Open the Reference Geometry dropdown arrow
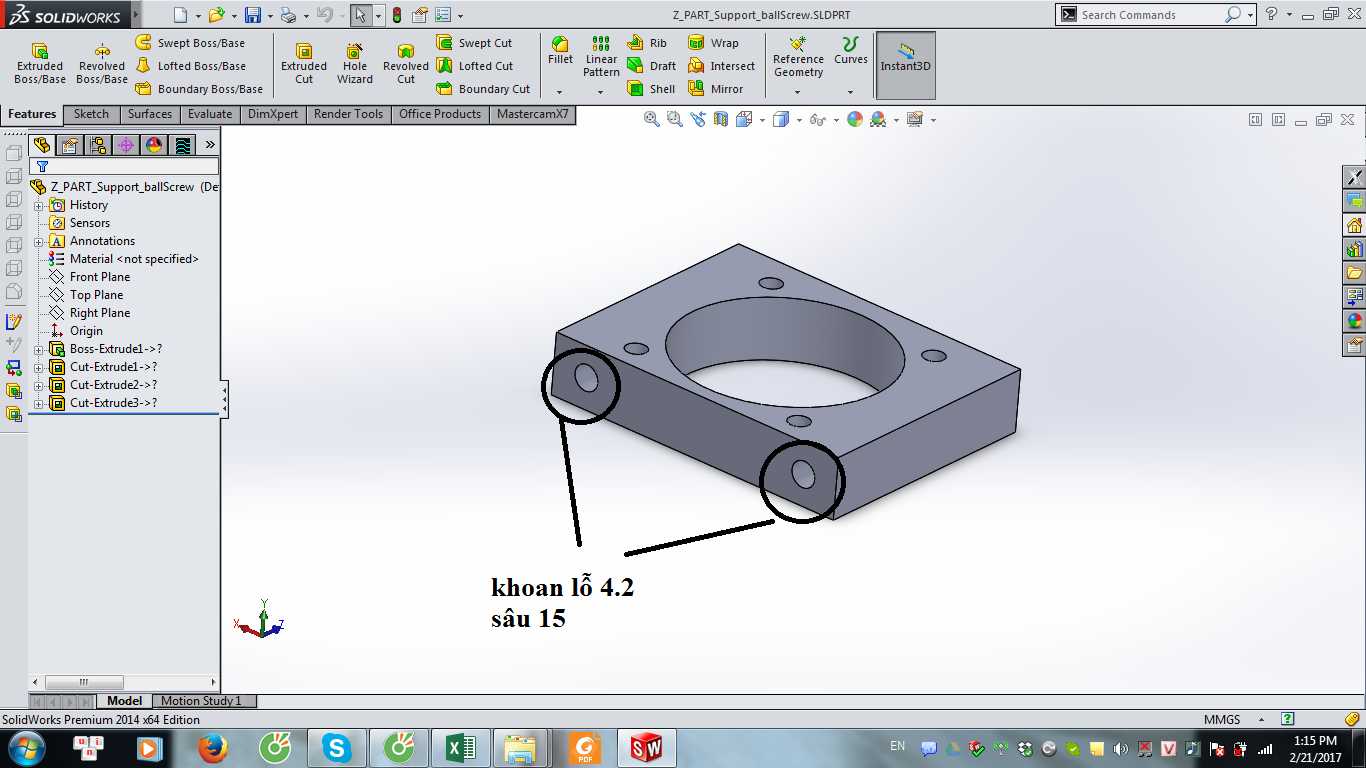 798,91
